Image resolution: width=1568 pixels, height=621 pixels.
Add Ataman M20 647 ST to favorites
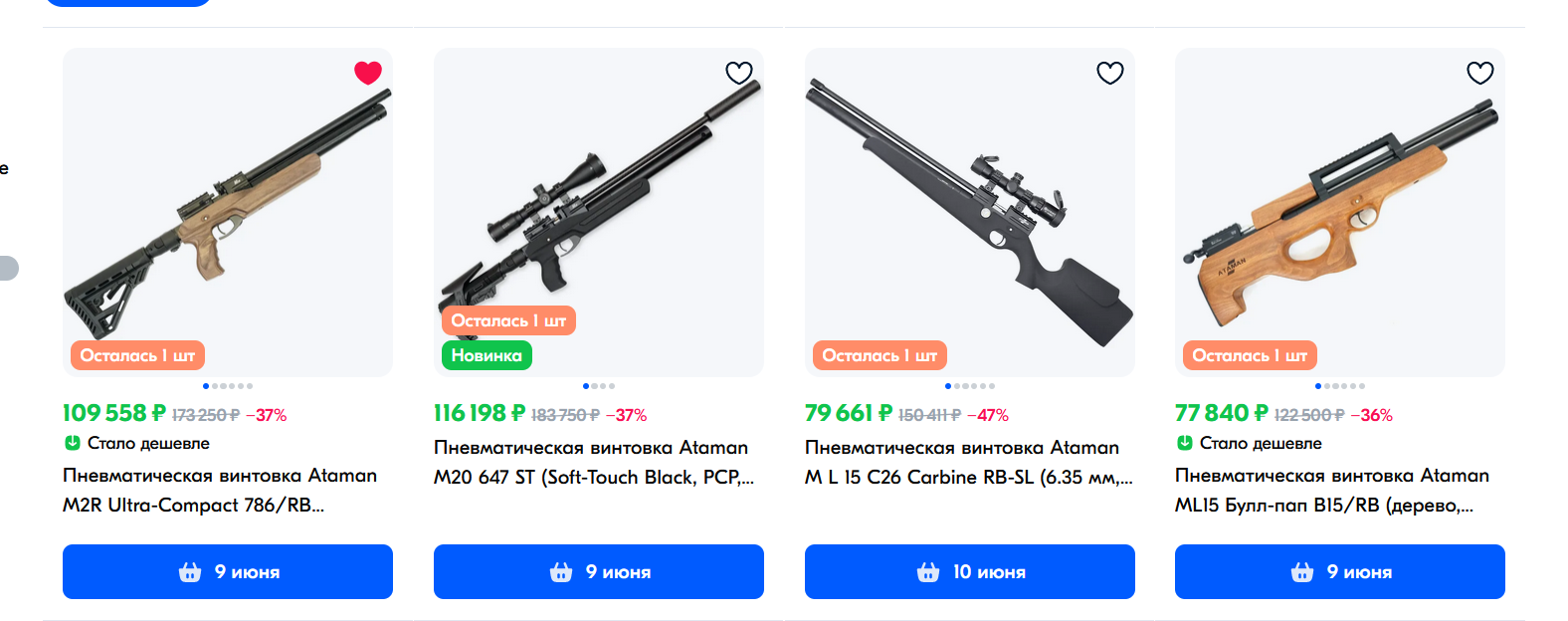click(x=739, y=73)
